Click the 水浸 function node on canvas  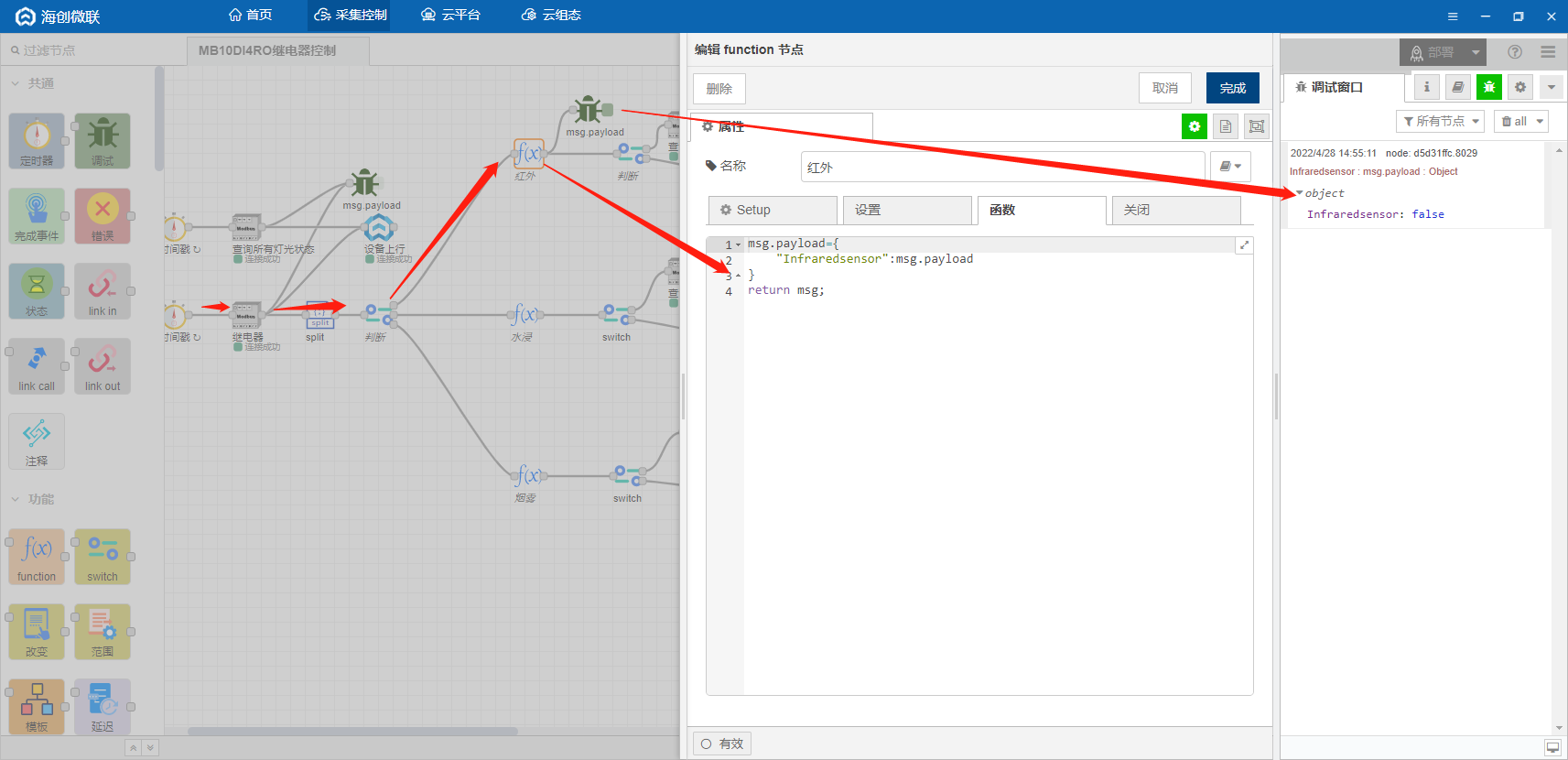tap(524, 315)
